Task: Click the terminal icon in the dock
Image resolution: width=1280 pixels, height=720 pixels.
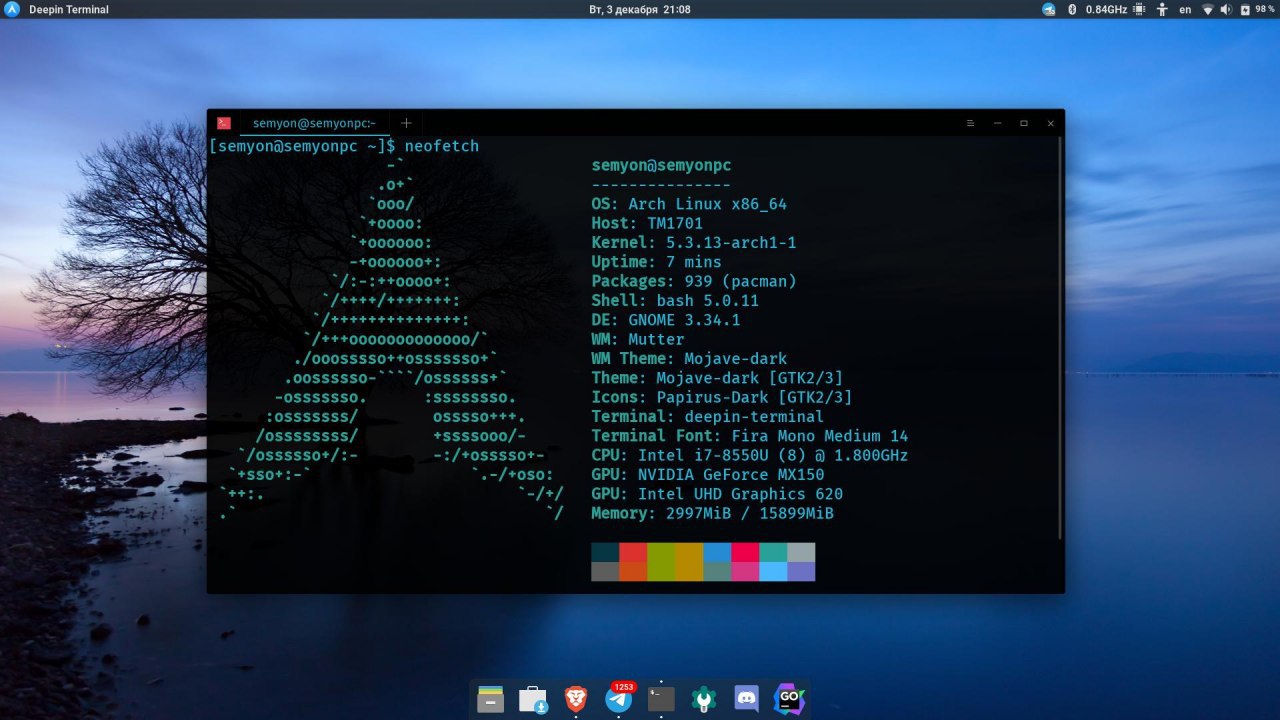Action: [661, 699]
